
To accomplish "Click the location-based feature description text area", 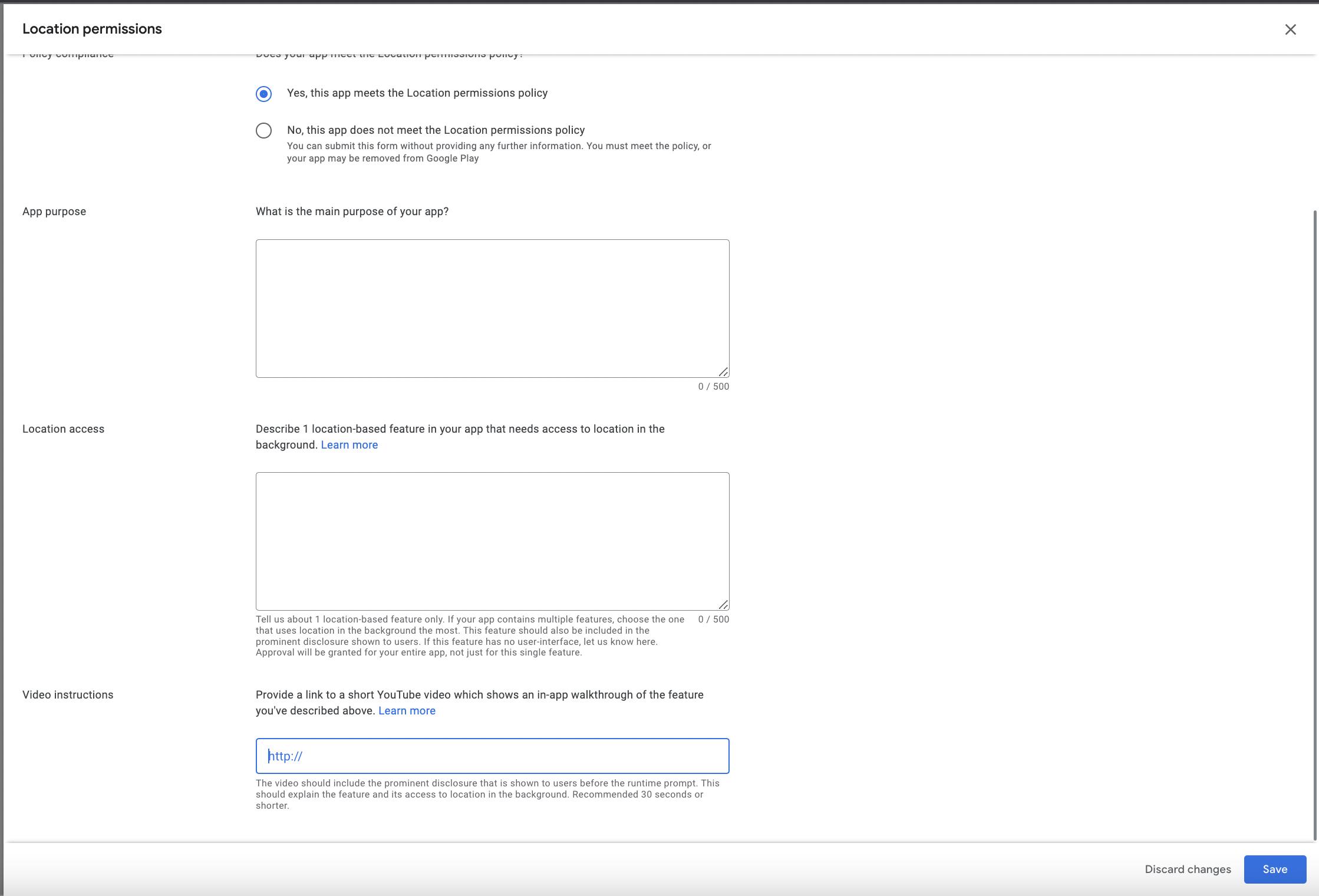I will pos(492,541).
